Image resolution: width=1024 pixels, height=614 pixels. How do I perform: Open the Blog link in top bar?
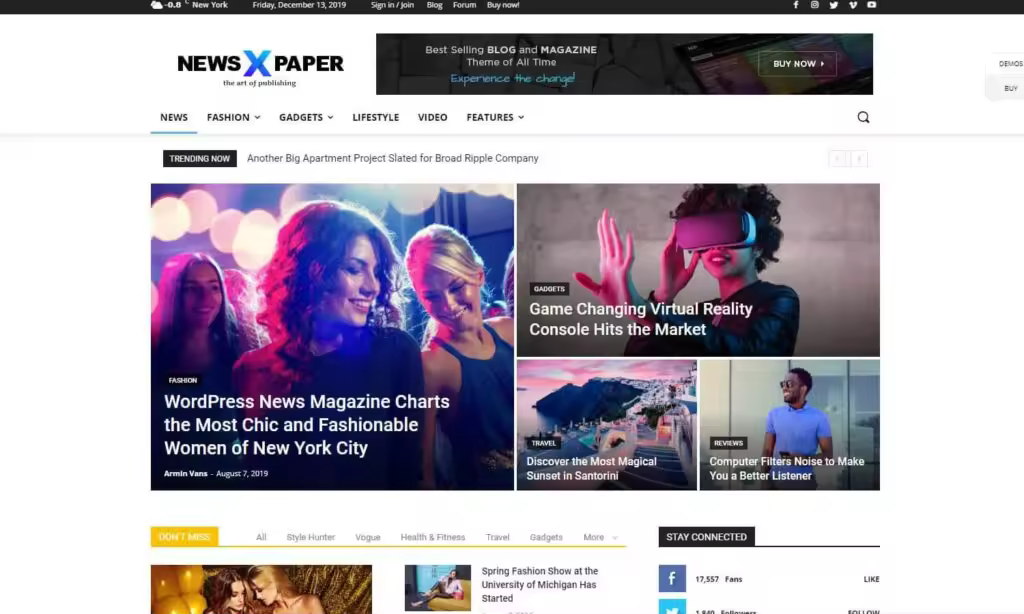[434, 5]
